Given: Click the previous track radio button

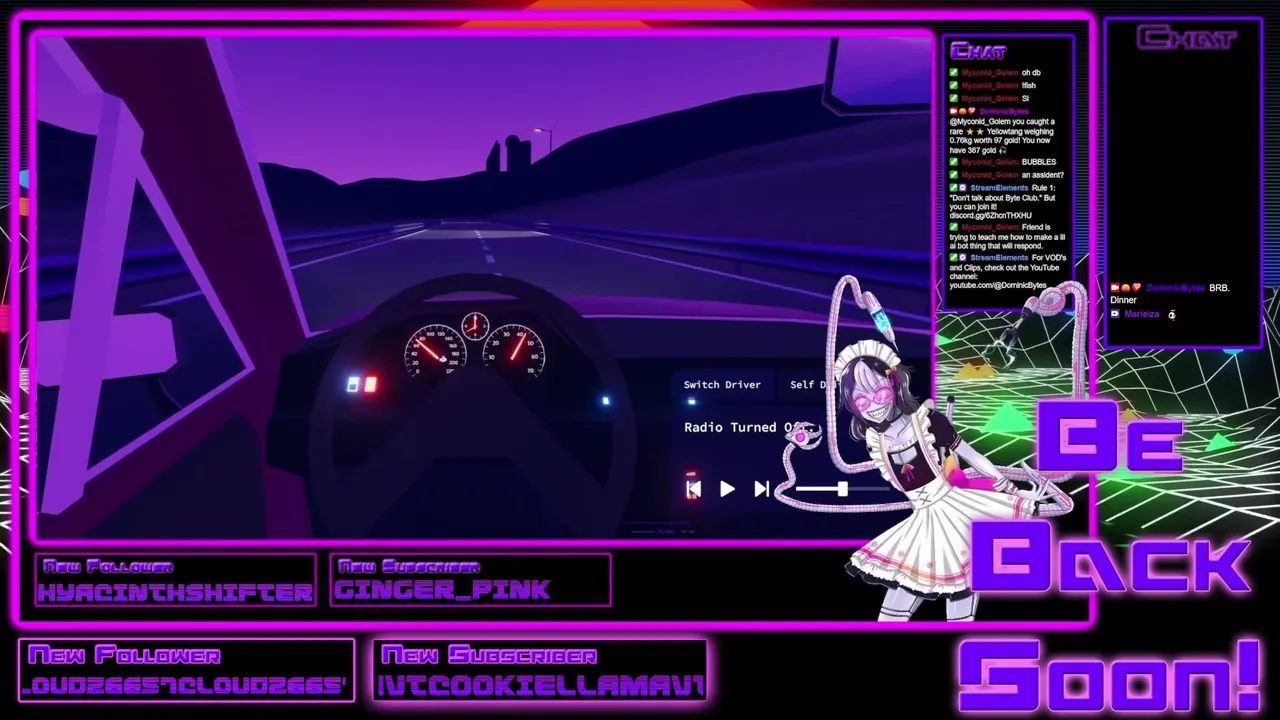Looking at the screenshot, I should 693,489.
